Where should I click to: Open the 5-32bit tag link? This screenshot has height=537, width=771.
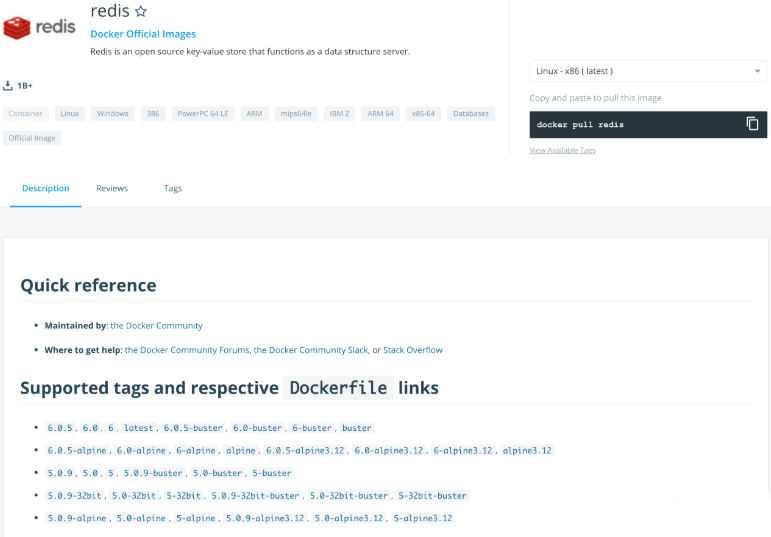point(184,496)
